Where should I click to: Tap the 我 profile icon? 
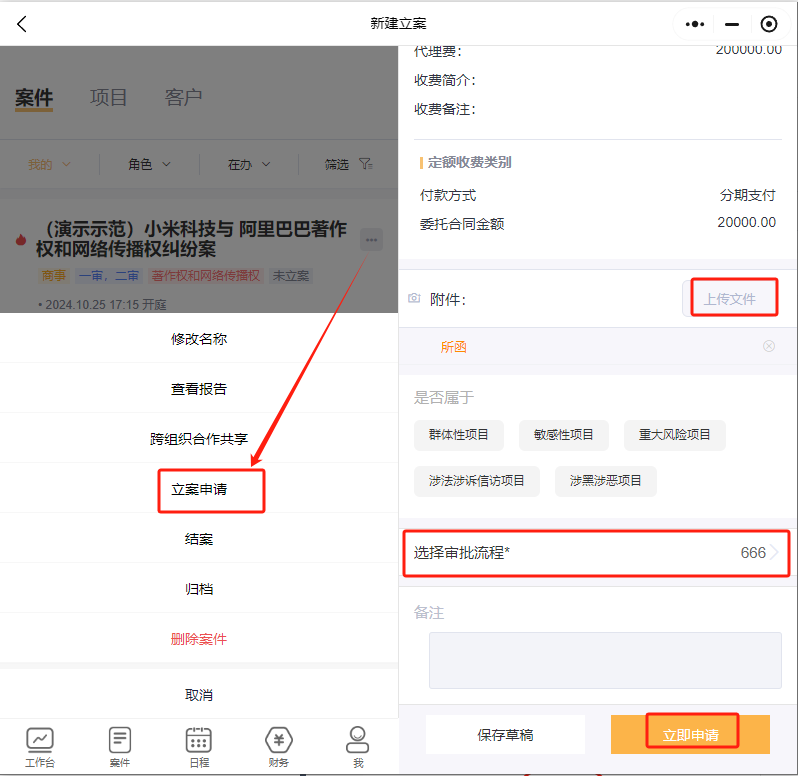click(357, 740)
